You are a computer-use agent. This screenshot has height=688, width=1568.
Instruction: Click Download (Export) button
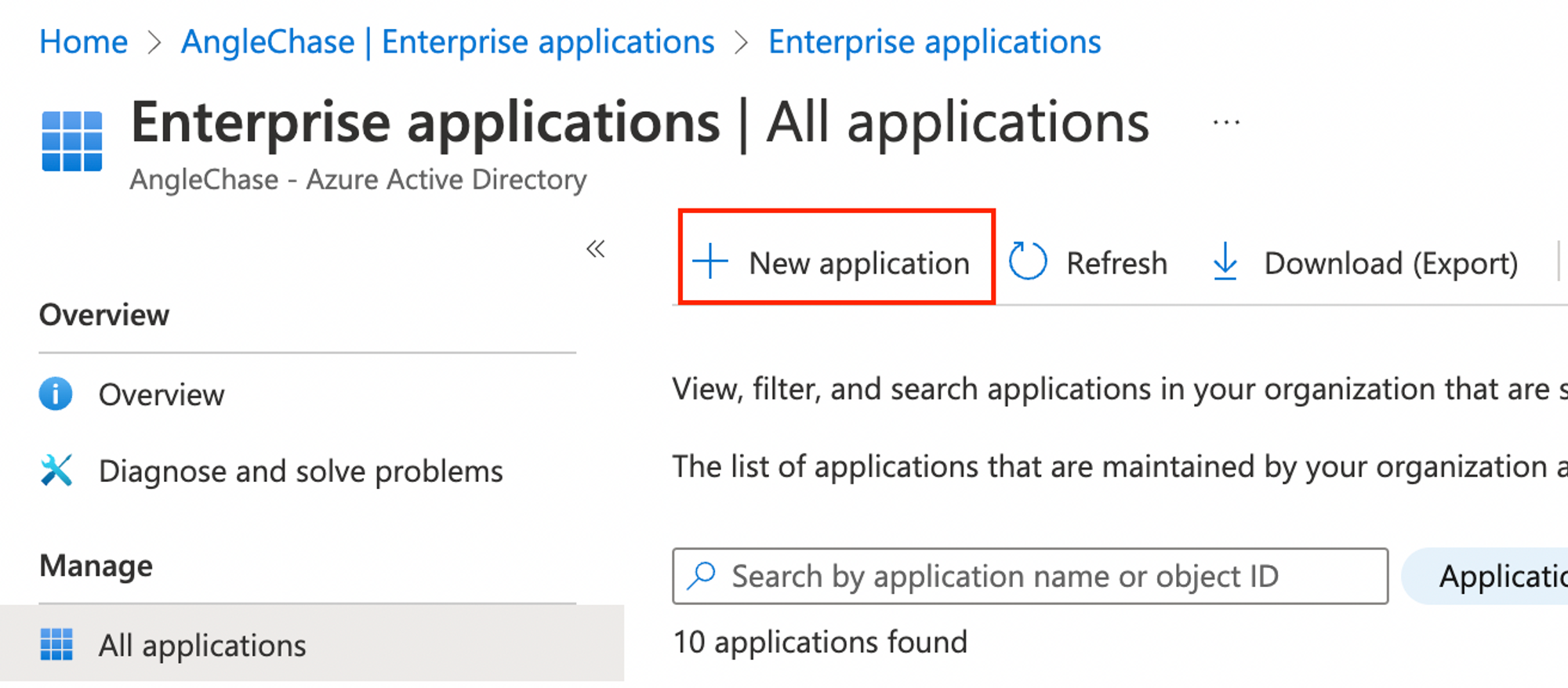pyautogui.click(x=1365, y=263)
